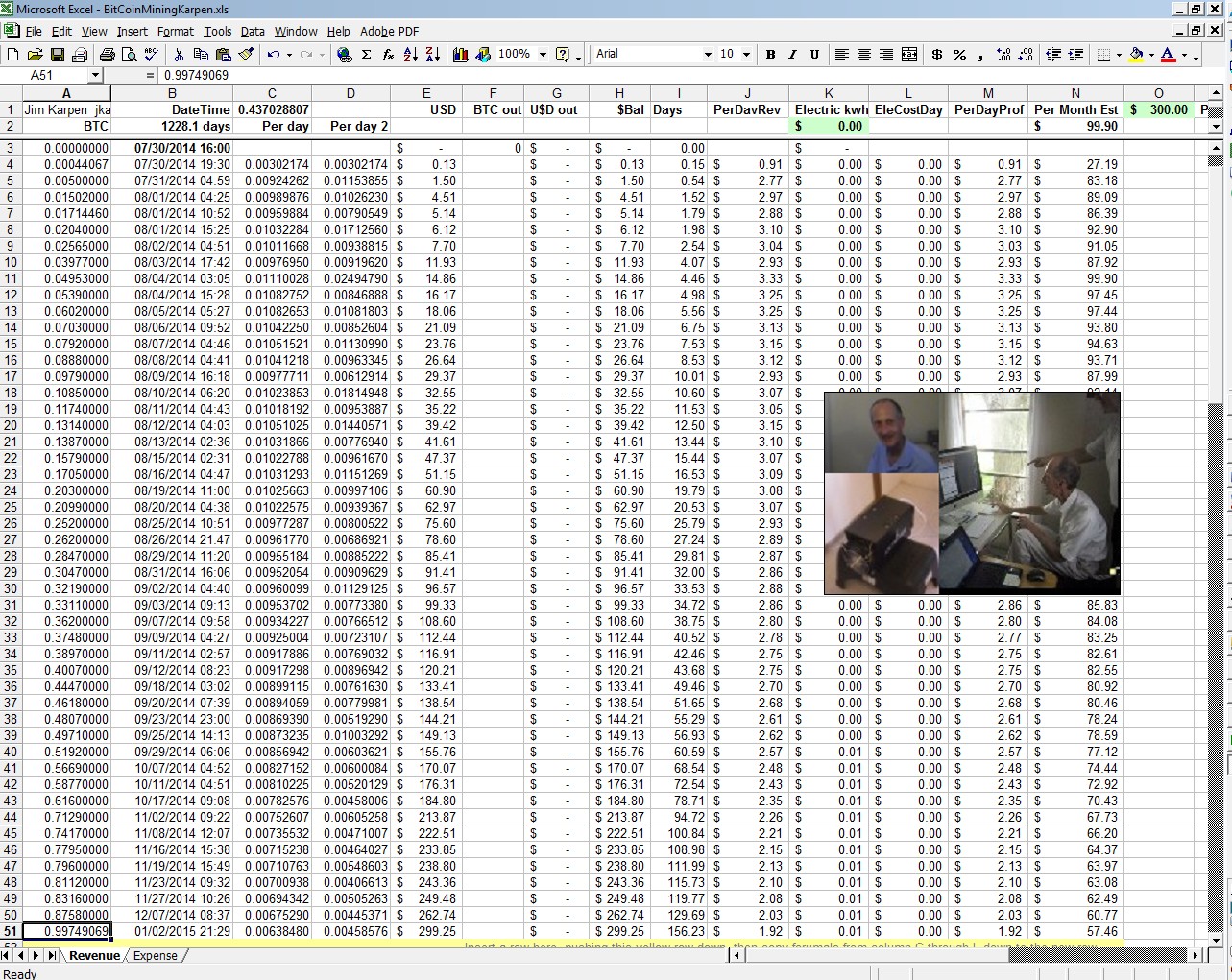This screenshot has height=980, width=1232.
Task: Save the workbook with the diskette icon
Action: tap(58, 55)
